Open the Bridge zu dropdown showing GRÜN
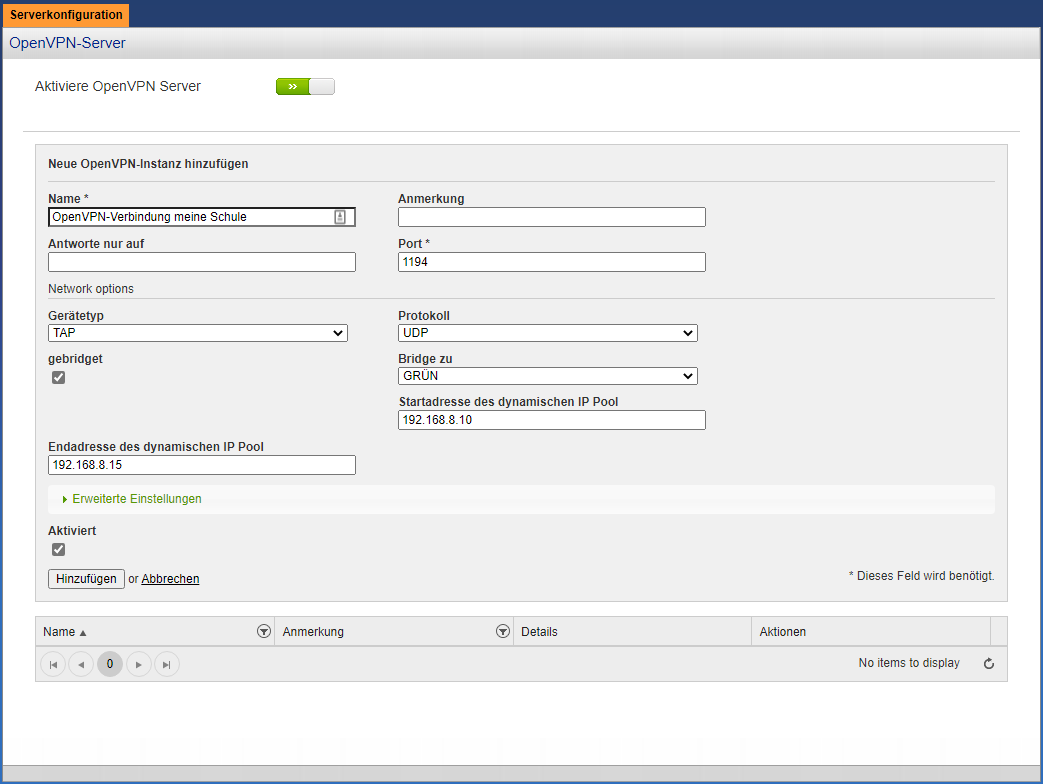1043x784 pixels. tap(547, 376)
